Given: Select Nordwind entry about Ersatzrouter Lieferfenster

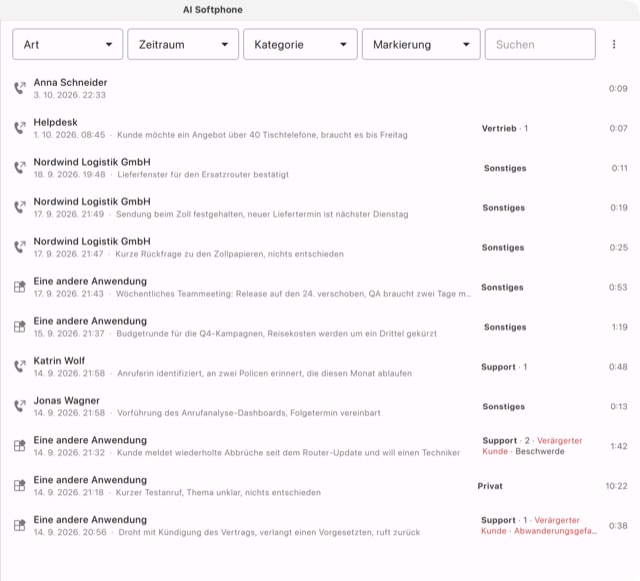Looking at the screenshot, I should pyautogui.click(x=320, y=168).
